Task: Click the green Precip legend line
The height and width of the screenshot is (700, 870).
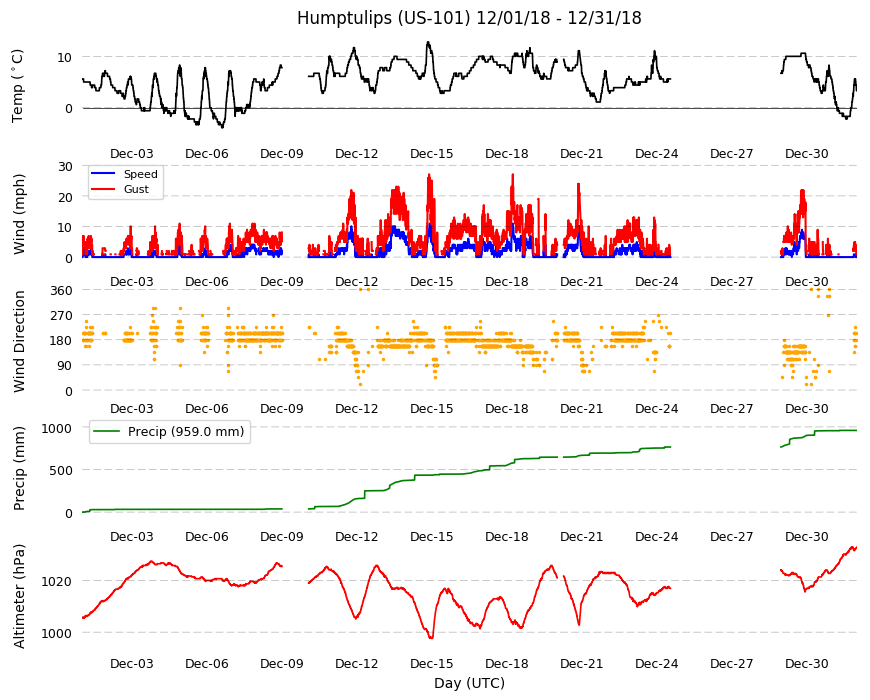Action: pyautogui.click(x=107, y=432)
